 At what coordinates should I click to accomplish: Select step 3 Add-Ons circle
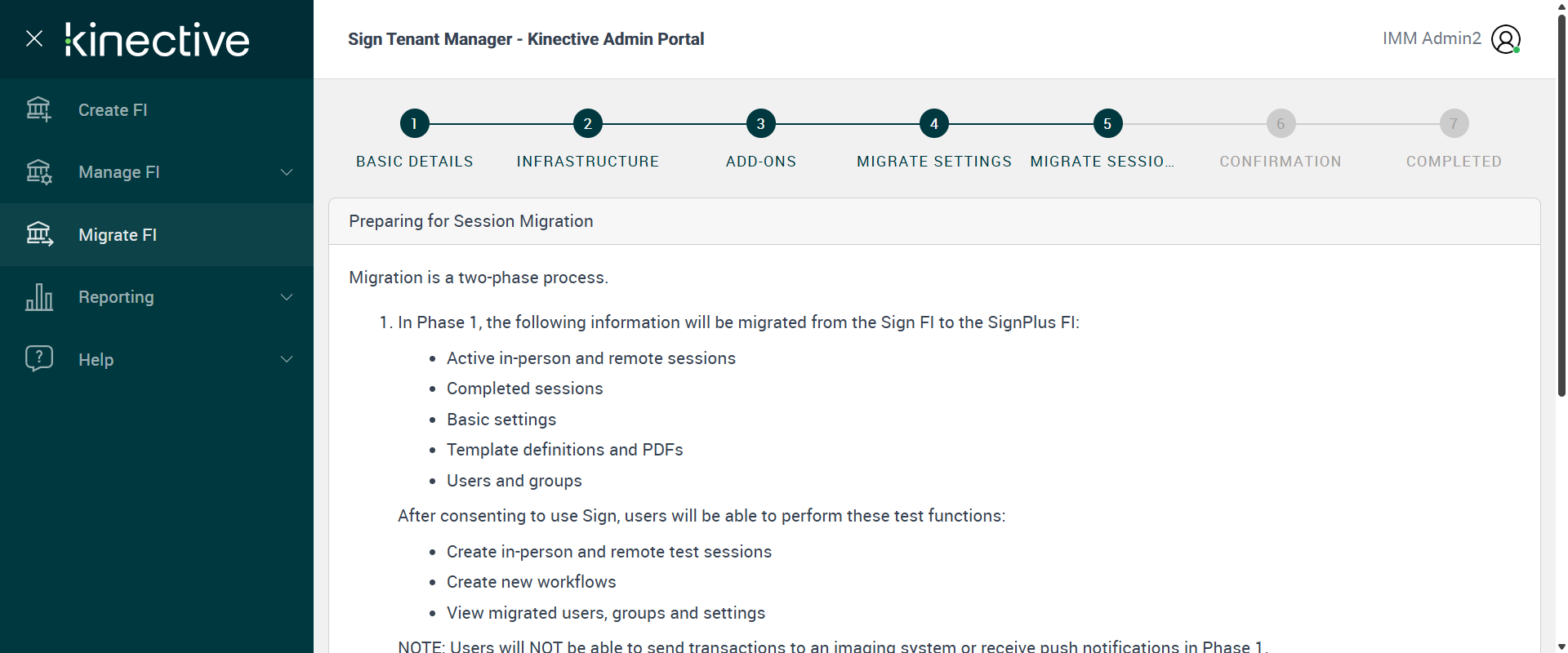[760, 124]
